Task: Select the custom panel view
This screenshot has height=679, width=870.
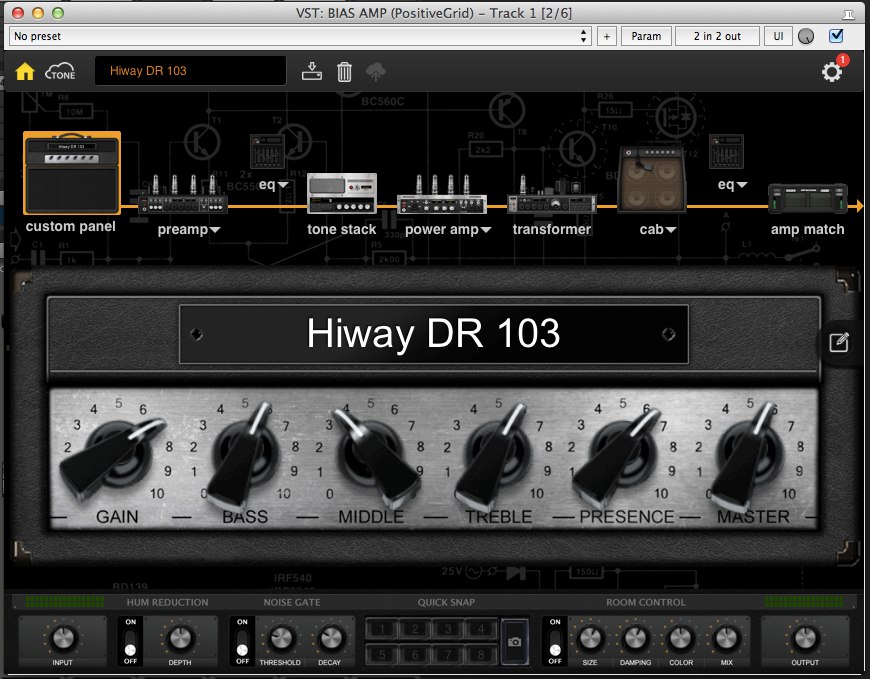Action: coord(71,173)
